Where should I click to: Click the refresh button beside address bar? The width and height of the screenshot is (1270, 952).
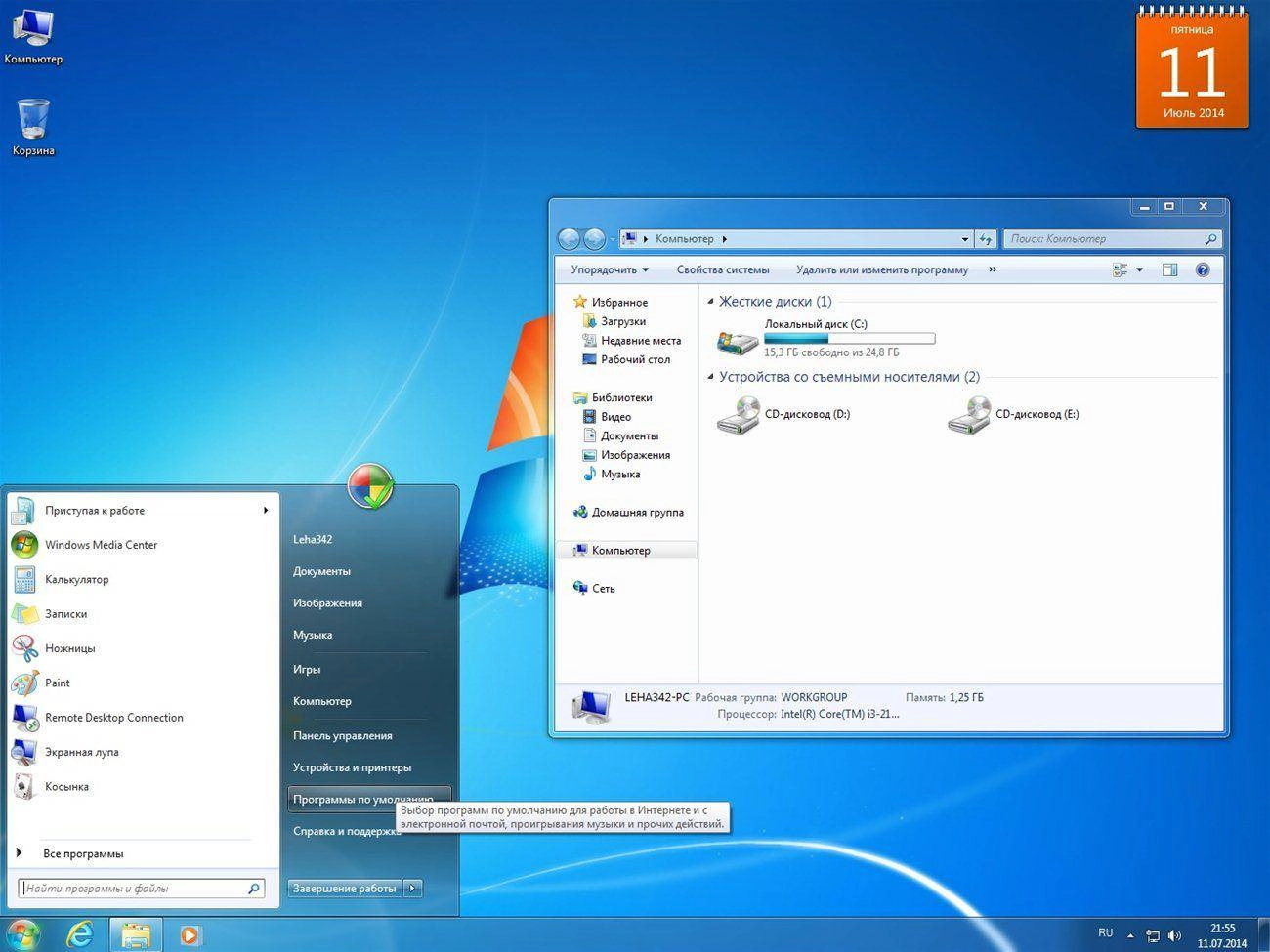pyautogui.click(x=986, y=239)
